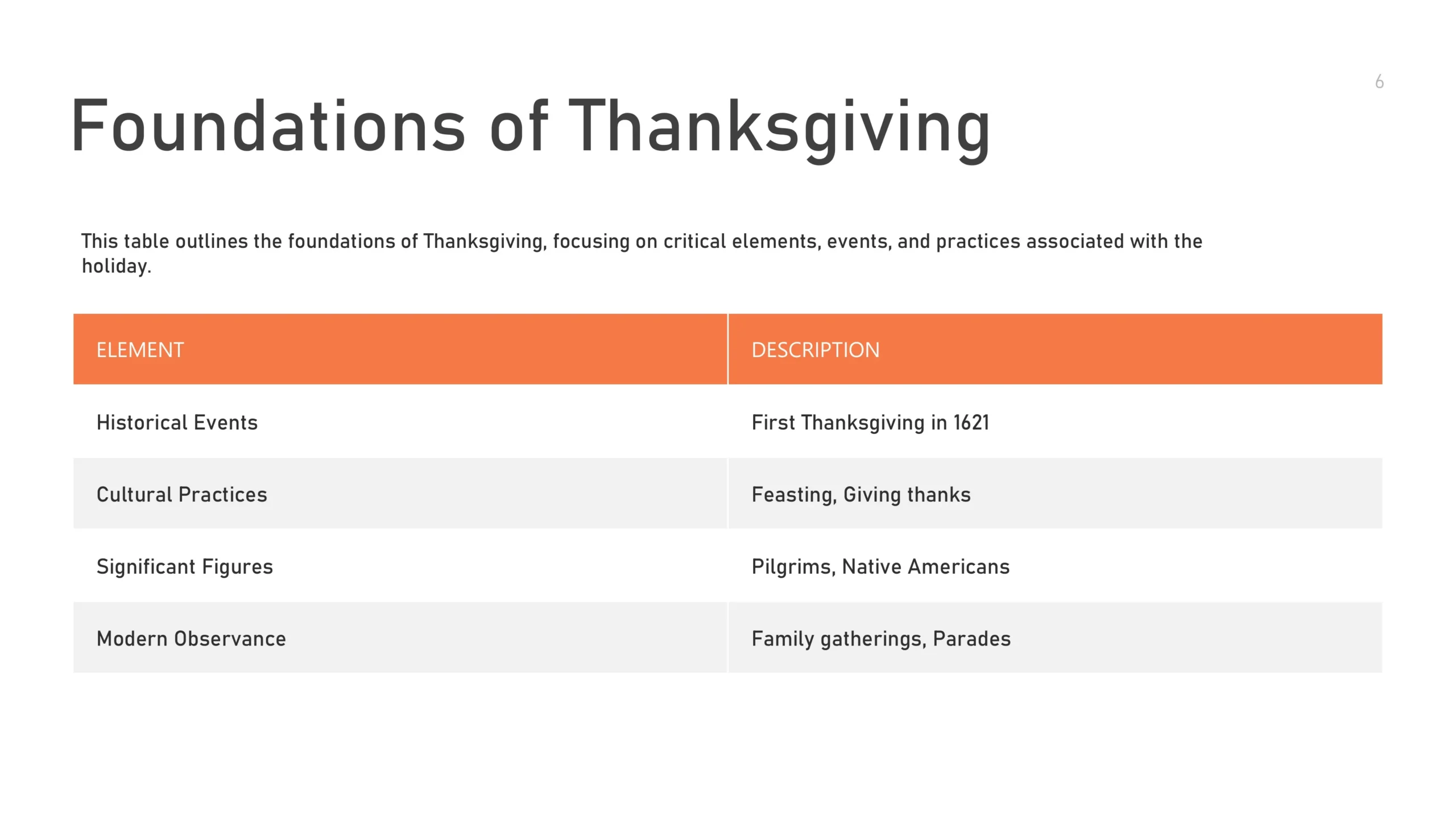Click the year 1621 in the table
This screenshot has height=819, width=1456.
[971, 423]
